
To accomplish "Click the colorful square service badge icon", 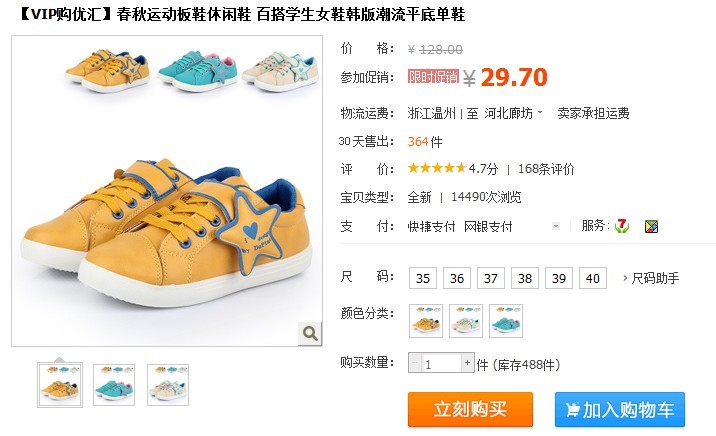I will click(651, 226).
